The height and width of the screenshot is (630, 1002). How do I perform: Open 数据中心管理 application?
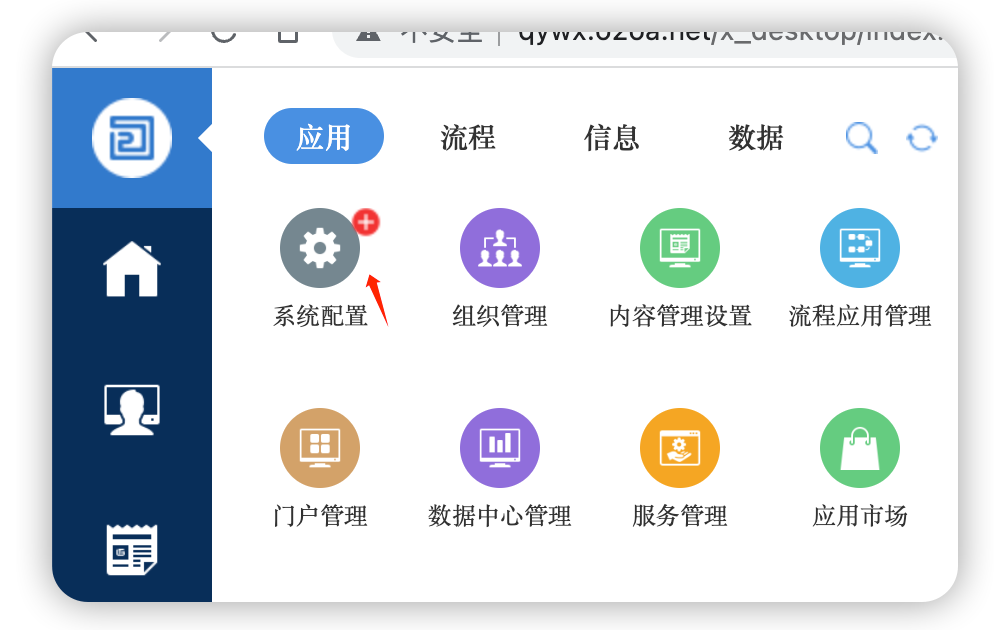click(500, 448)
